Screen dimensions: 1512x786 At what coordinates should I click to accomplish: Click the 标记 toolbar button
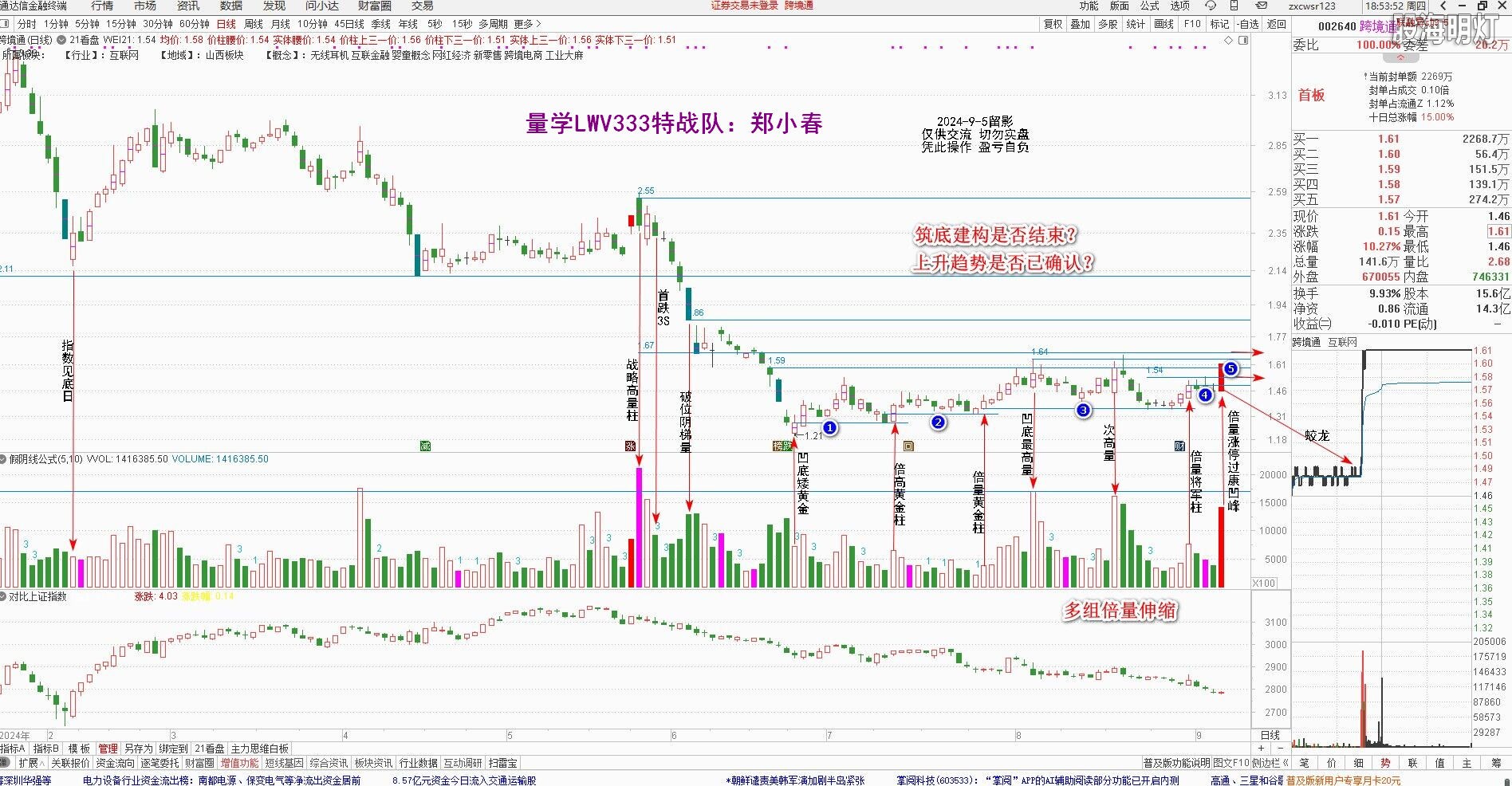(x=1220, y=25)
